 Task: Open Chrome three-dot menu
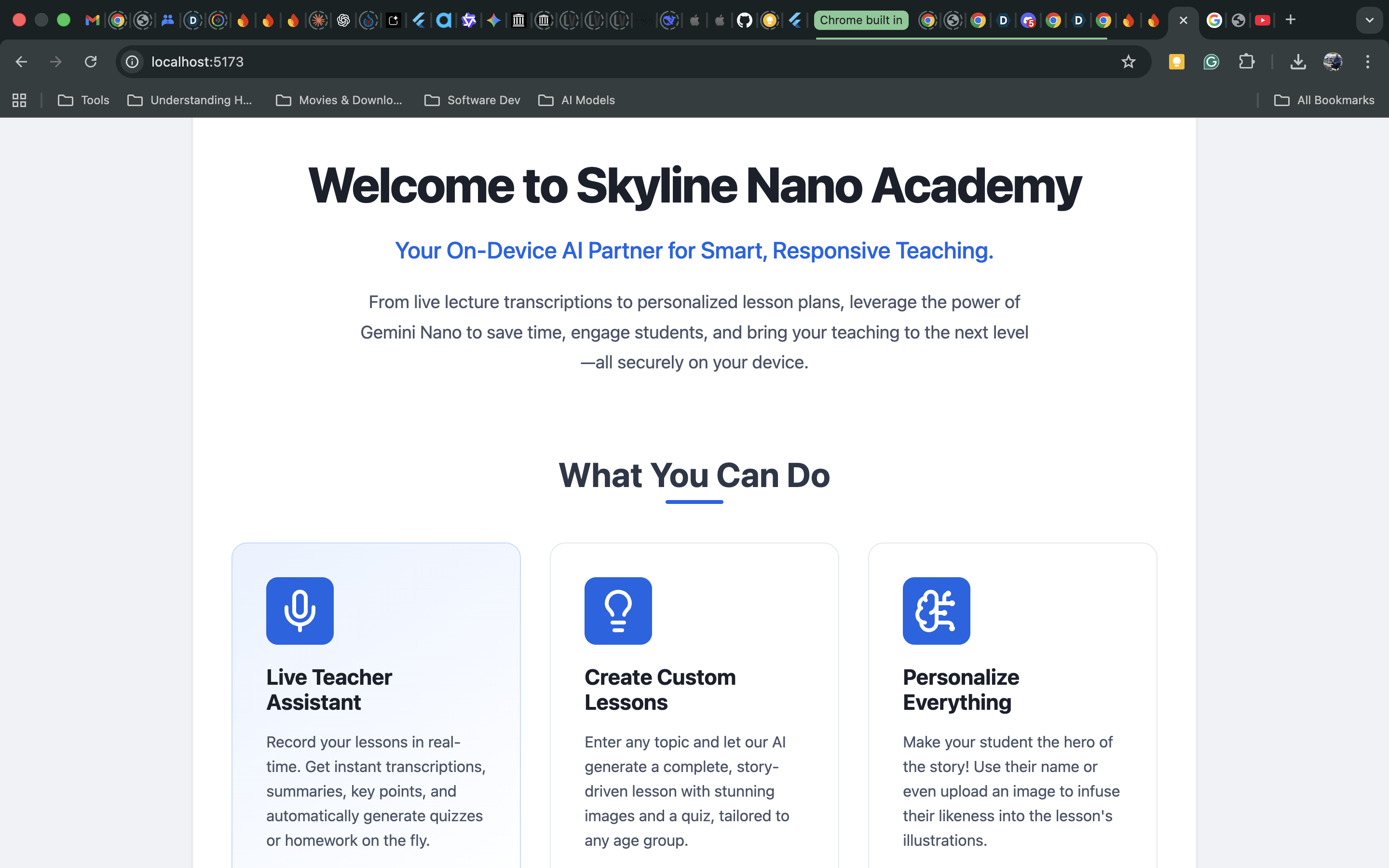coord(1367,61)
